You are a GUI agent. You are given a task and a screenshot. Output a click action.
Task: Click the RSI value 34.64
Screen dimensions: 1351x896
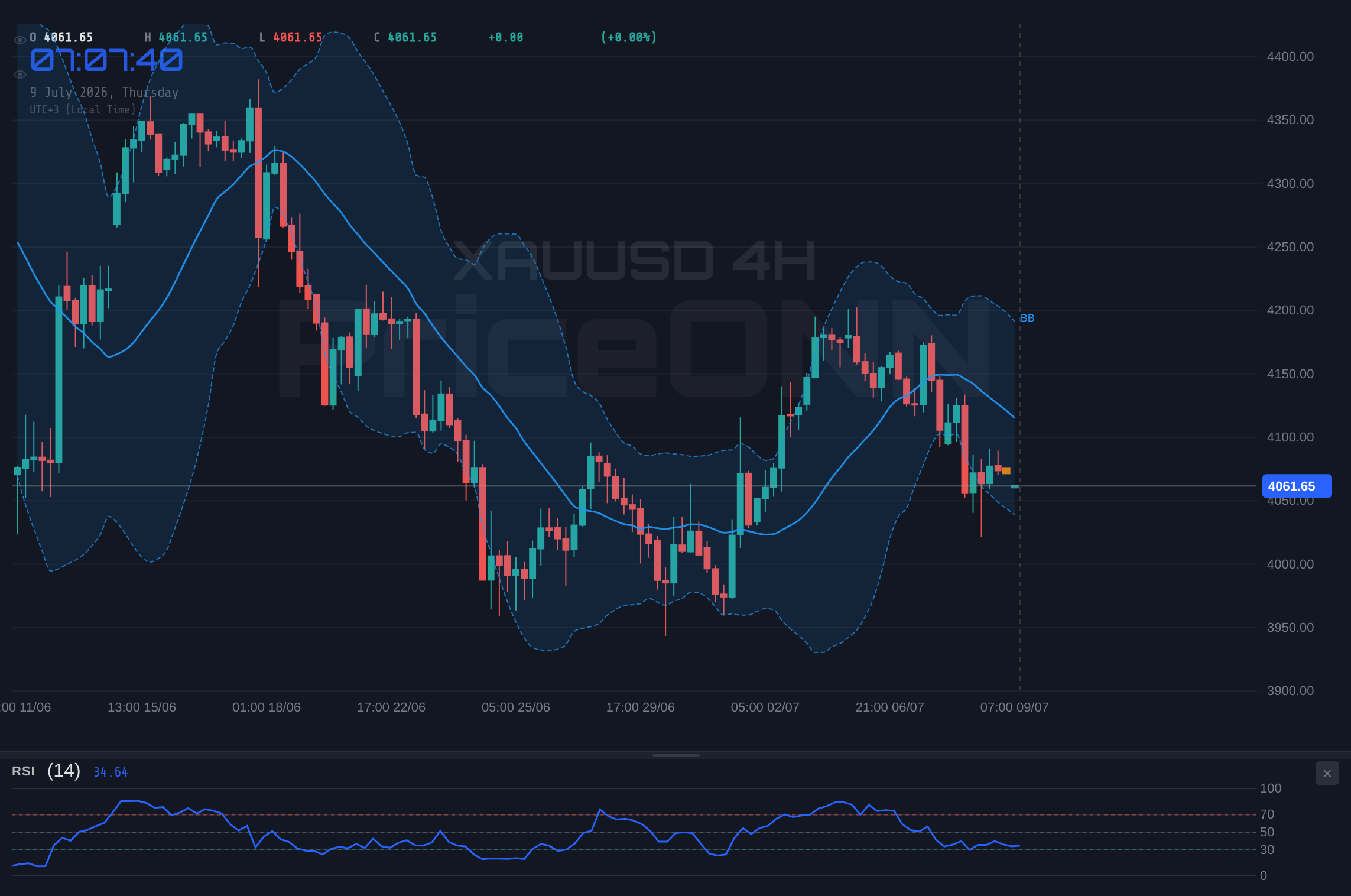click(x=111, y=772)
